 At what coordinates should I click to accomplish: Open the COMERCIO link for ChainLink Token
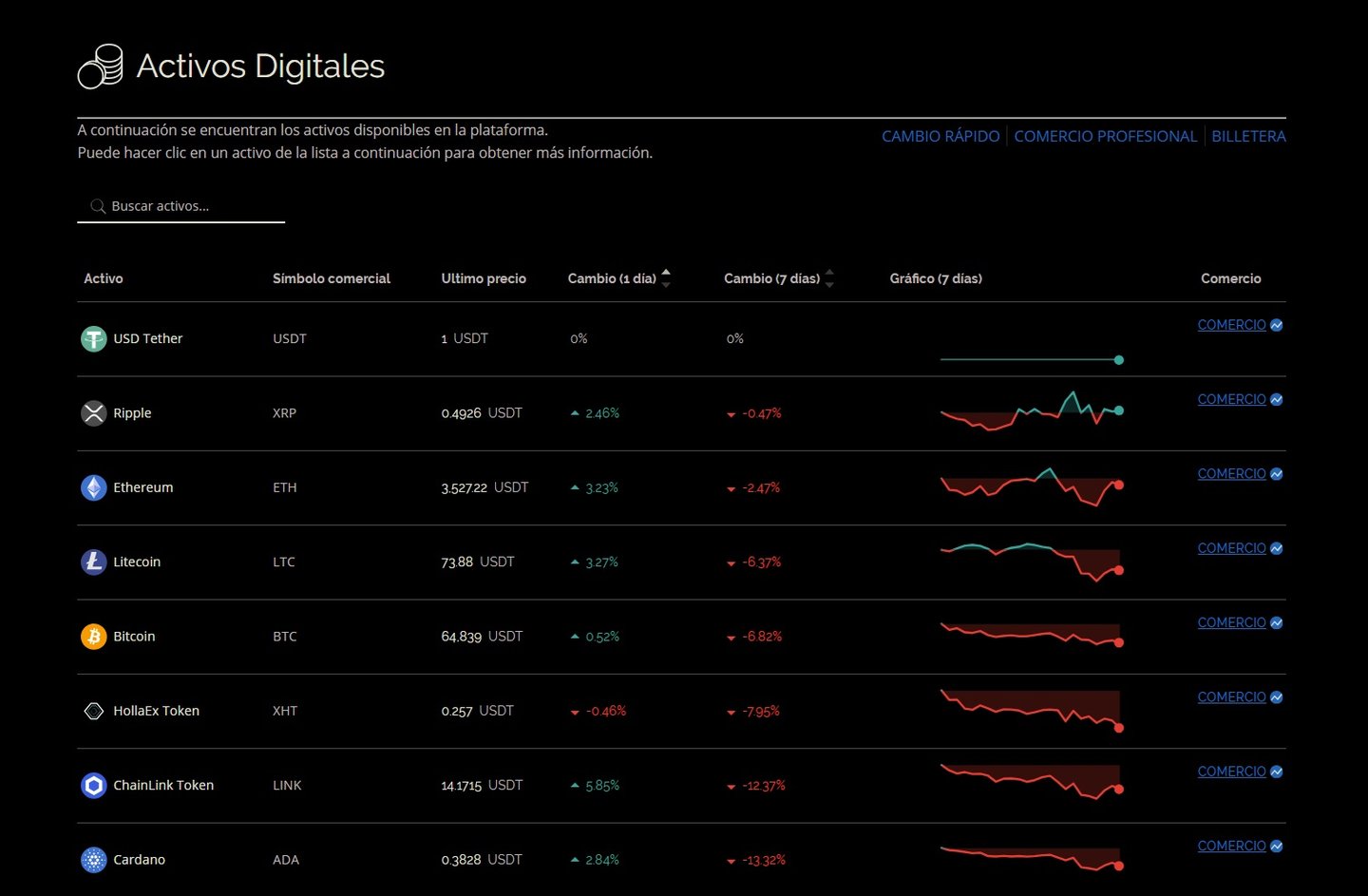tap(1231, 772)
